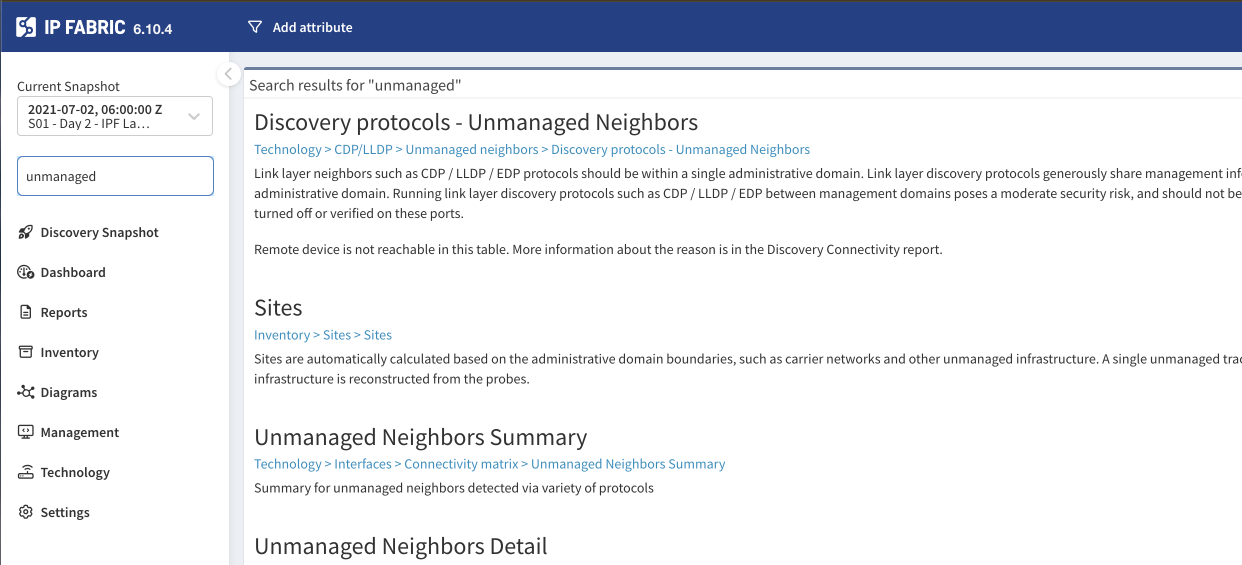Image resolution: width=1242 pixels, height=565 pixels.
Task: Open the Technology menu label
Action: pos(75,472)
